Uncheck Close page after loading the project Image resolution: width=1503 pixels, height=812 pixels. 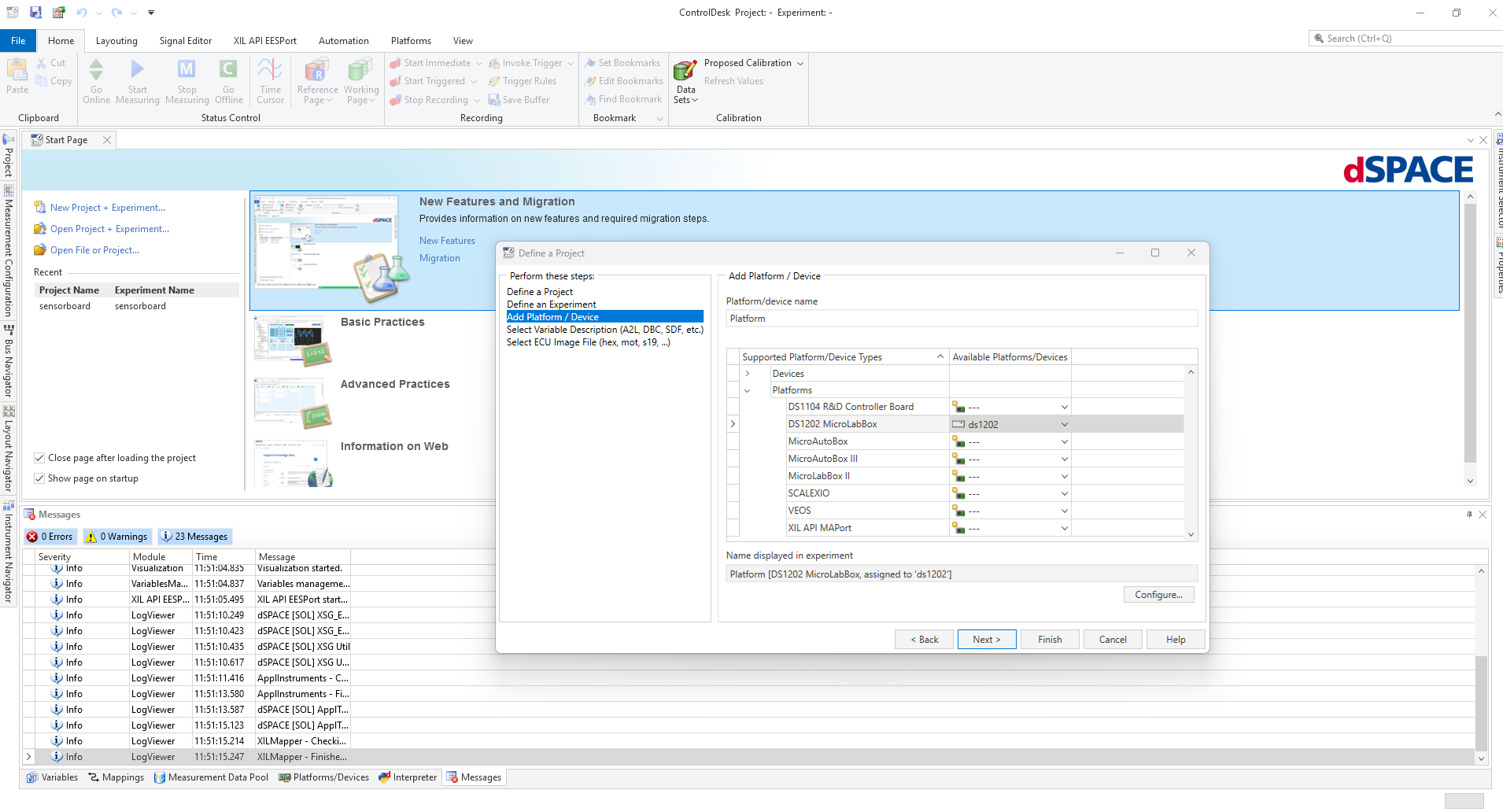39,458
